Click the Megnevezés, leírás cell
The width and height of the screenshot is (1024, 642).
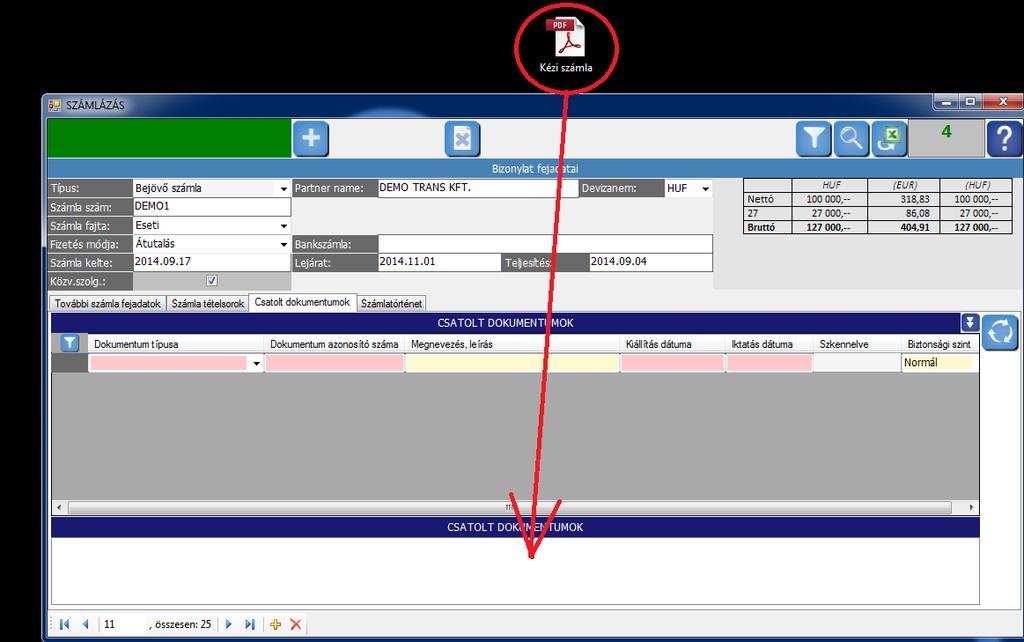click(512, 363)
